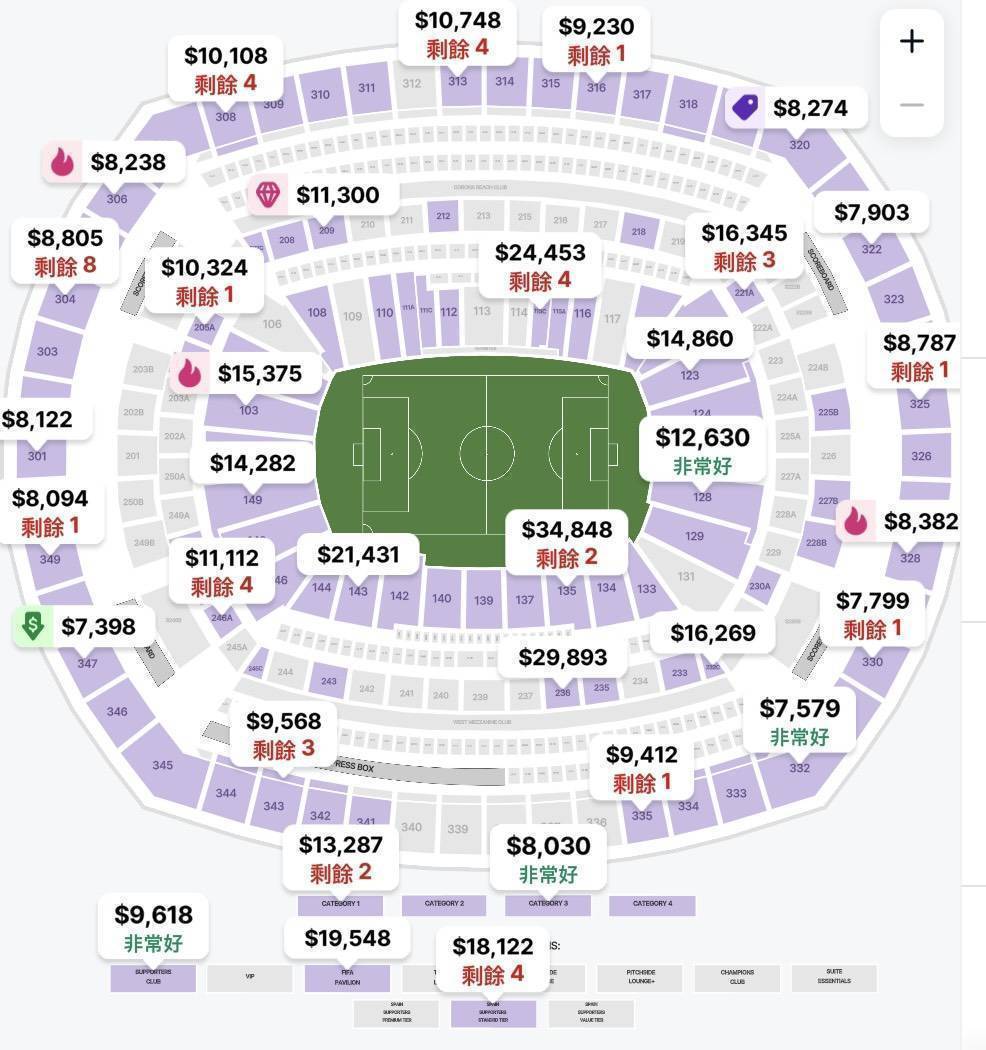Choose the FIFA Pavilion filter box

click(x=347, y=978)
